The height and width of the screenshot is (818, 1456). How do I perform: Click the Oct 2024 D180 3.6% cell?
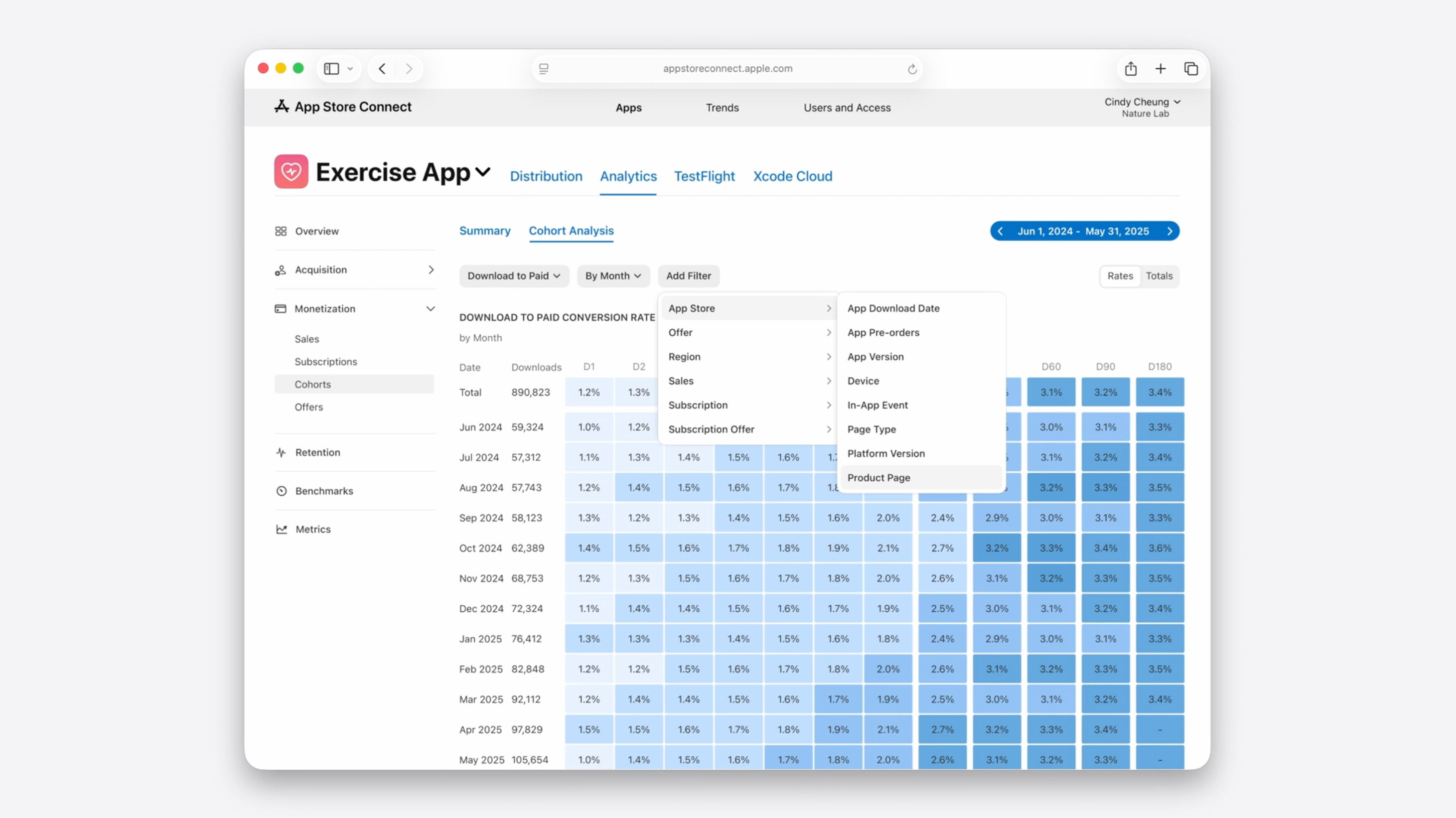pos(1159,548)
